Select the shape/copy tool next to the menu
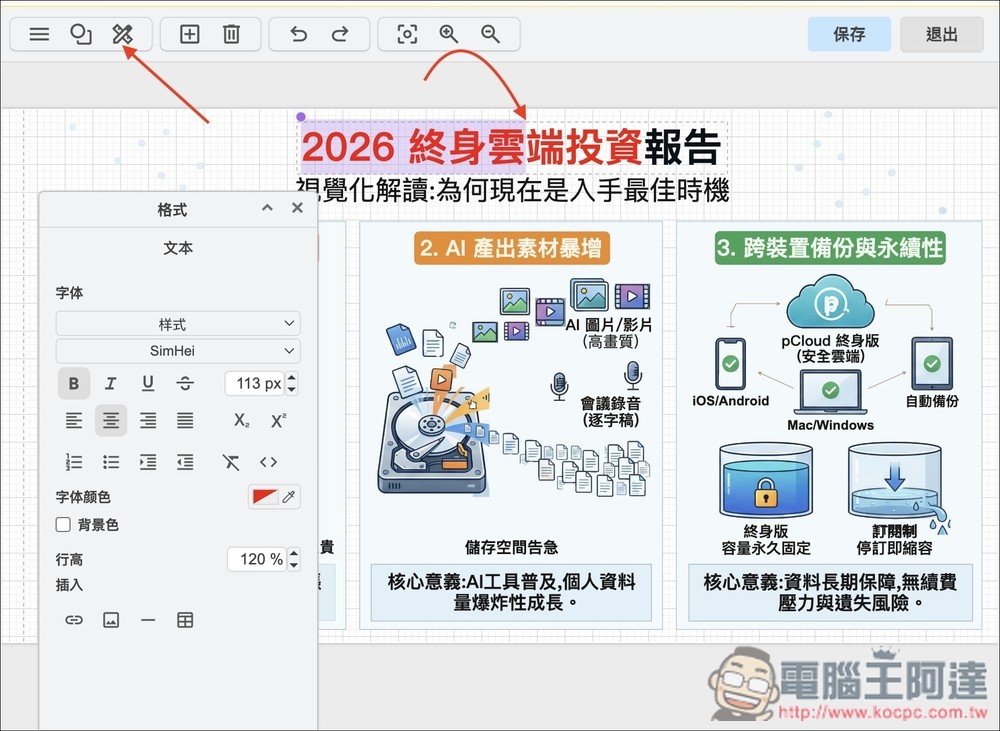 click(80, 34)
